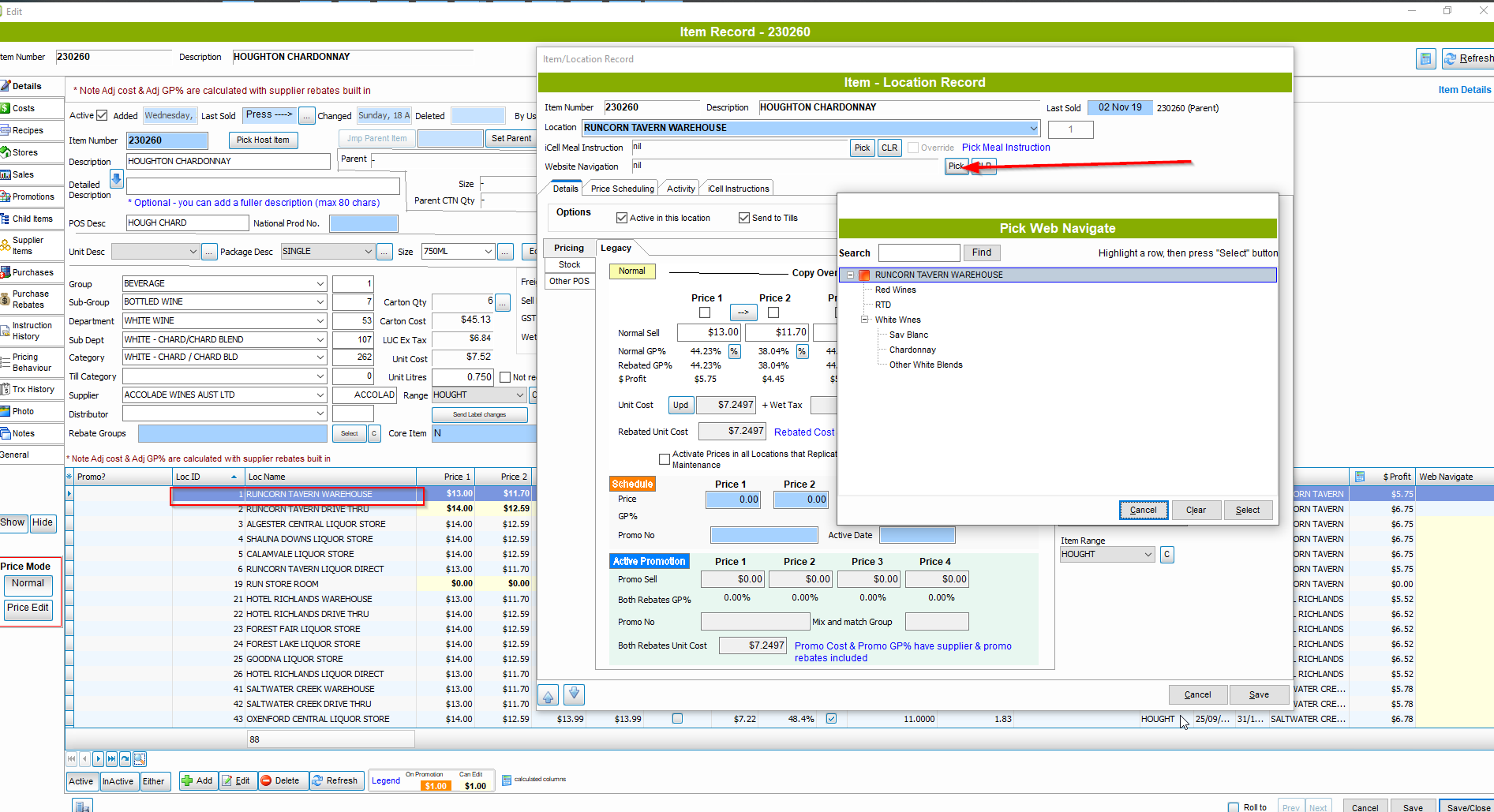The width and height of the screenshot is (1494, 812).
Task: Open the Package Desc dropdown showing SINGLE
Action: (368, 252)
